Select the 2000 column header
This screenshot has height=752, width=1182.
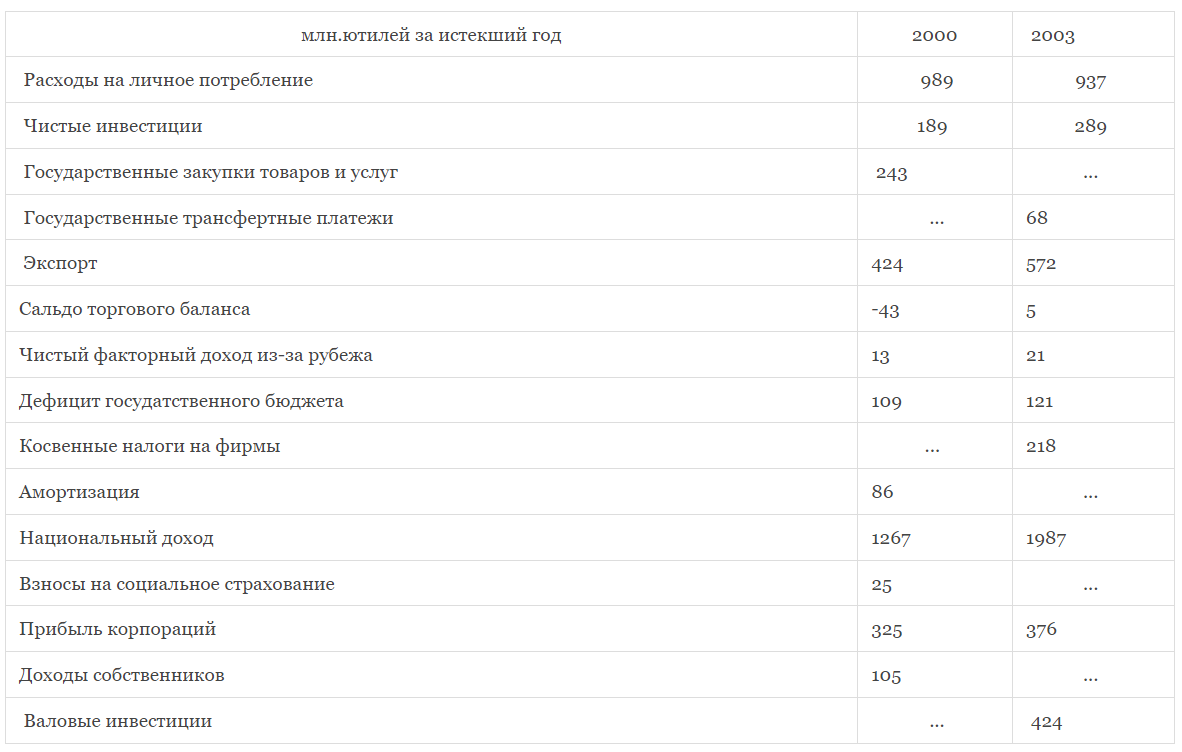pos(934,35)
